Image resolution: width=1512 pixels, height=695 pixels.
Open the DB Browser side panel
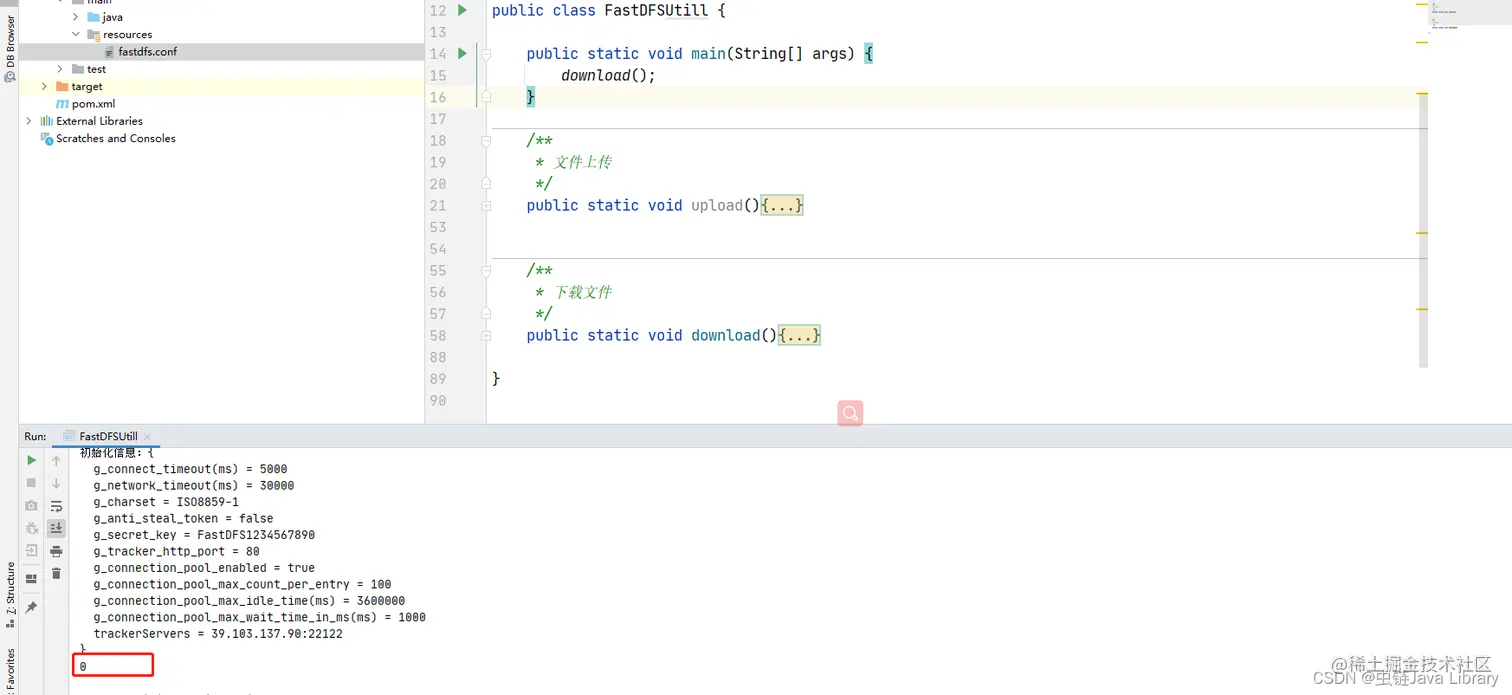(10, 47)
